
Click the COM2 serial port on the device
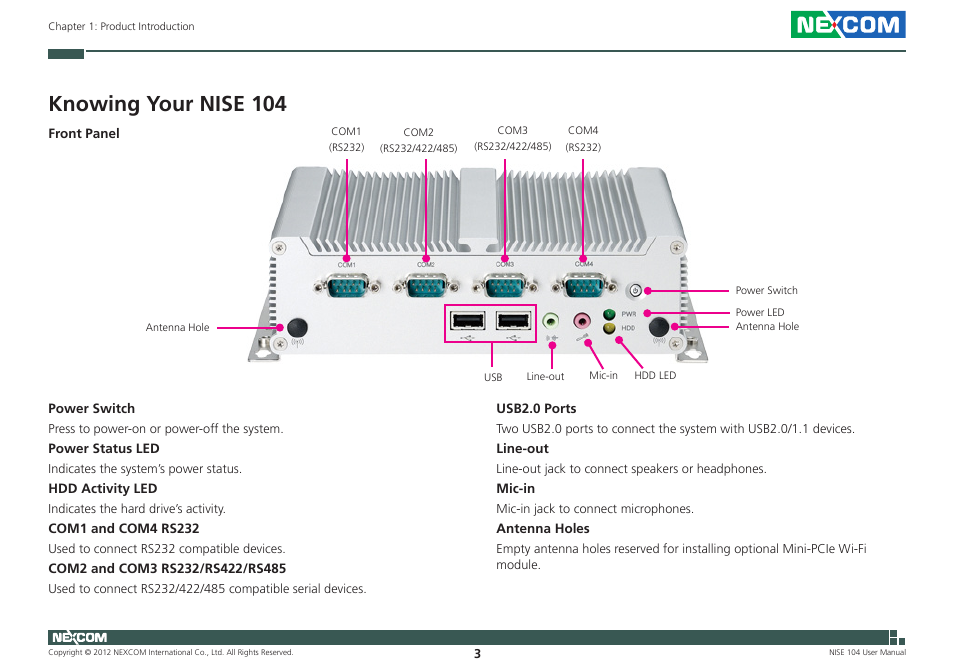tap(425, 285)
